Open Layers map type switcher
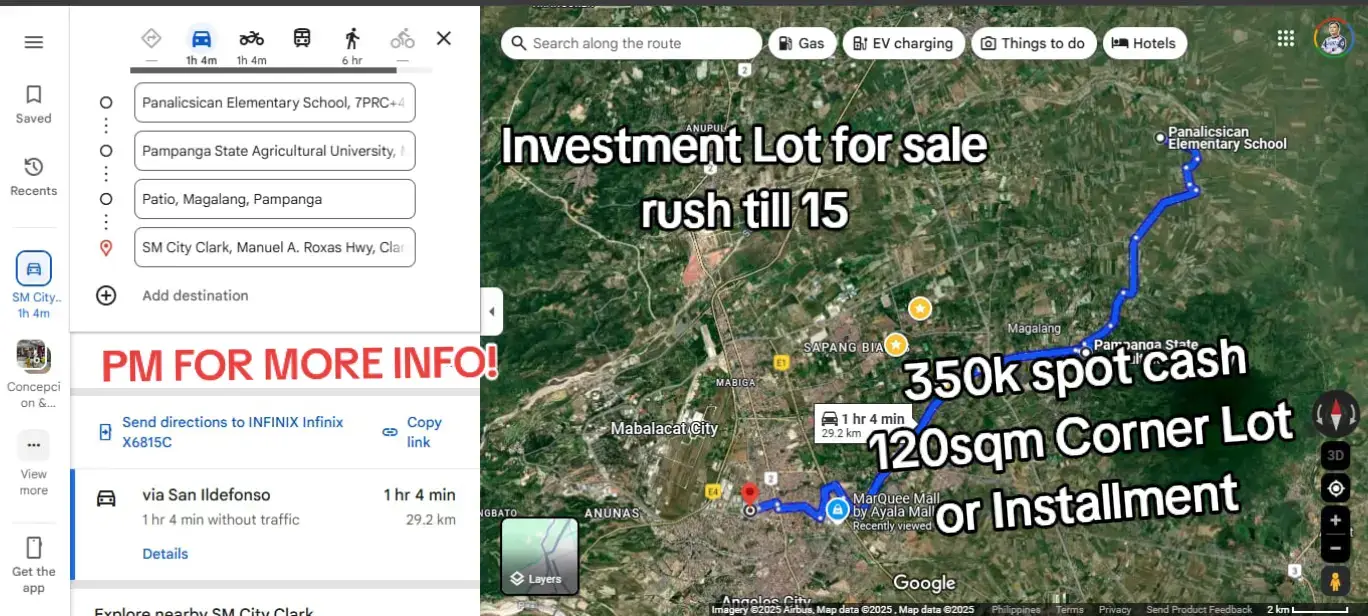Screen dimensions: 1368x616 click(540, 555)
